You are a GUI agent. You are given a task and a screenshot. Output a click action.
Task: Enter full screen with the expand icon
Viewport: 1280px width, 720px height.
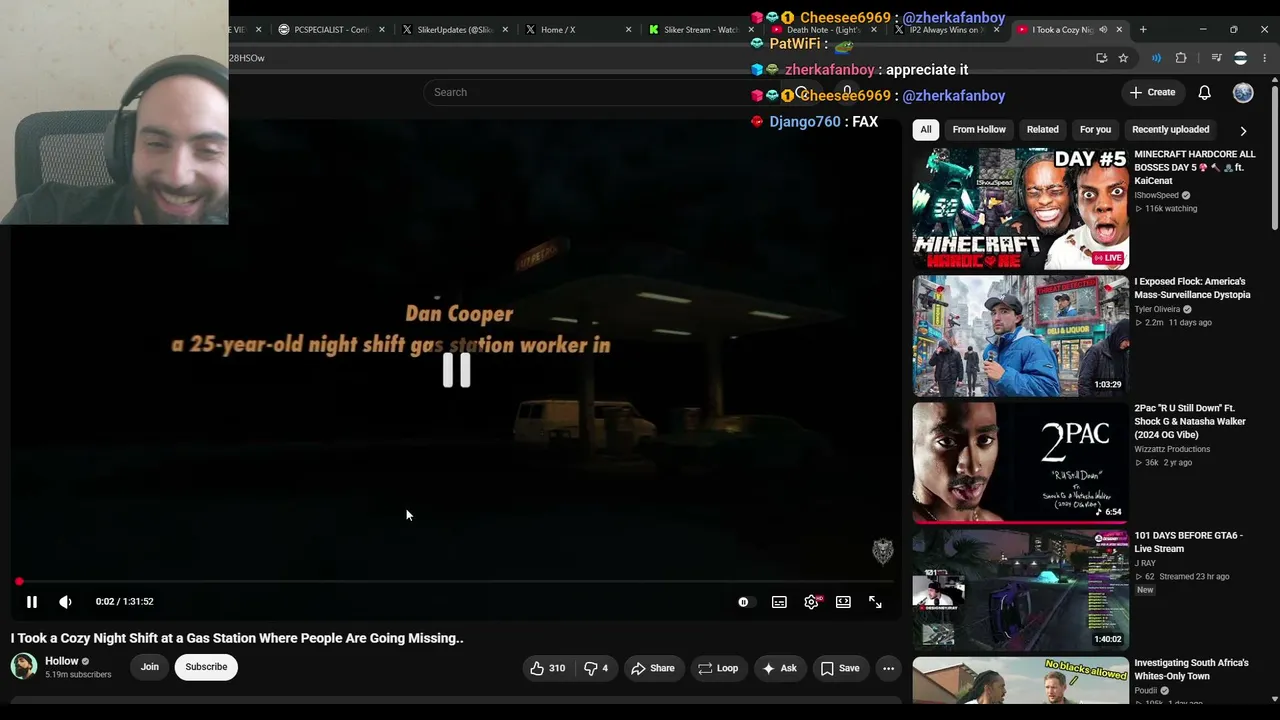pyautogui.click(x=875, y=602)
